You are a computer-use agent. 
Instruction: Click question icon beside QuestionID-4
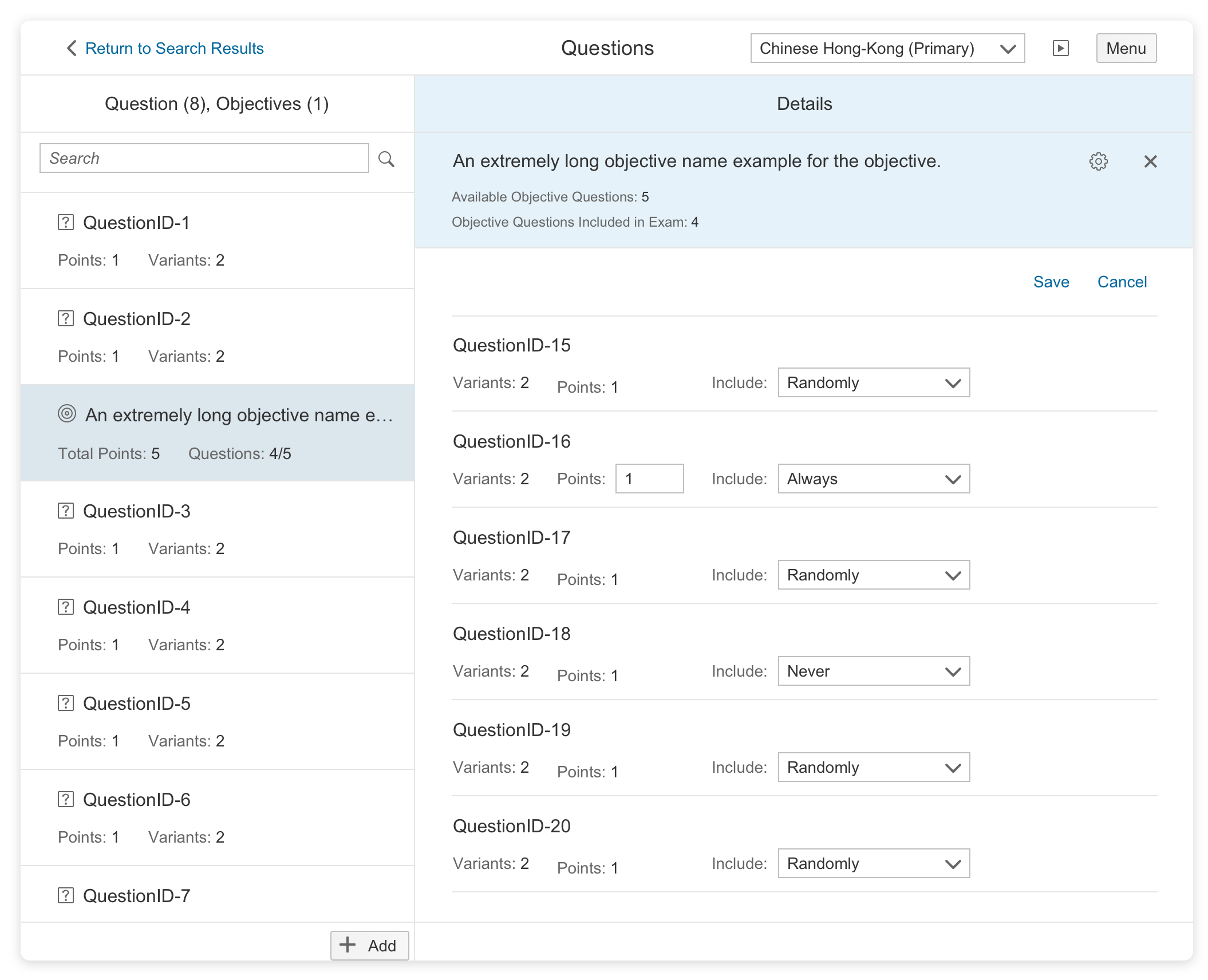66,607
